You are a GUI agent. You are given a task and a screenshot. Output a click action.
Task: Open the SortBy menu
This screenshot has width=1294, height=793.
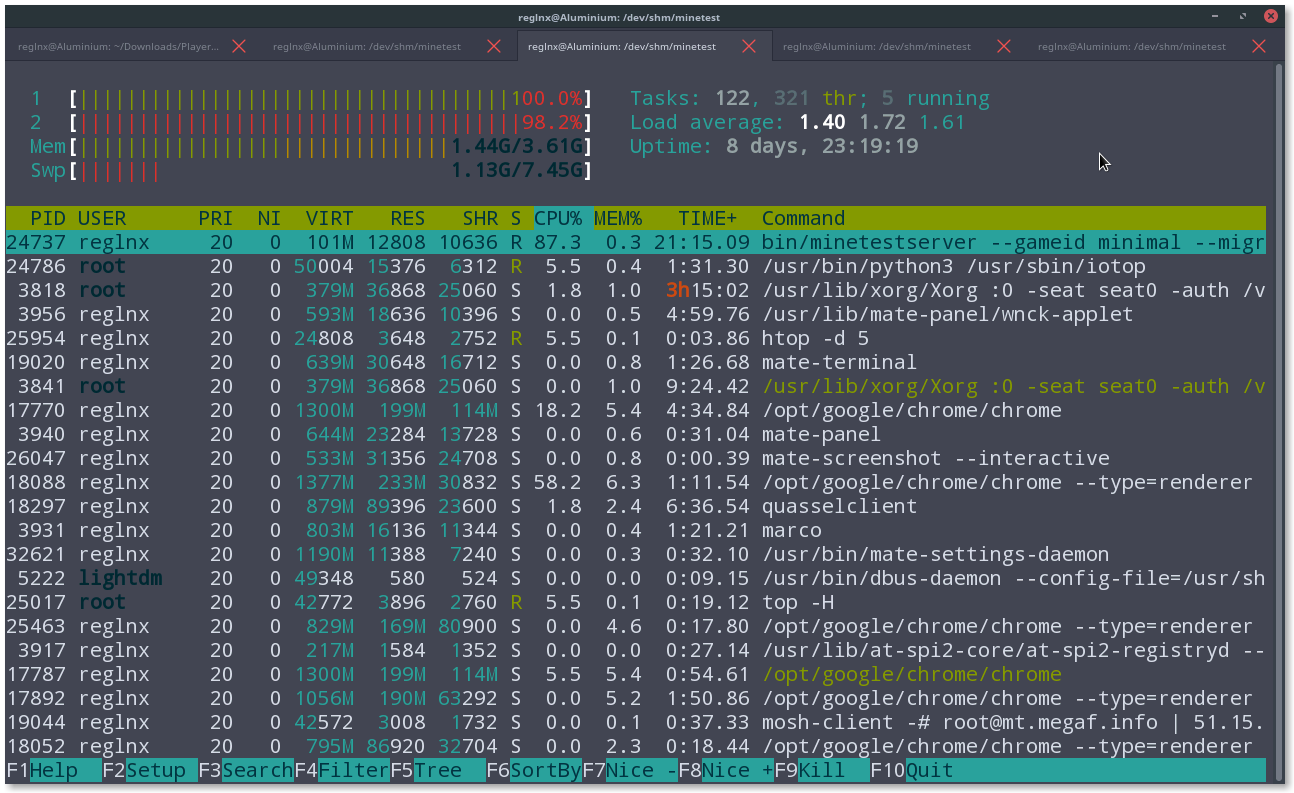coord(546,770)
